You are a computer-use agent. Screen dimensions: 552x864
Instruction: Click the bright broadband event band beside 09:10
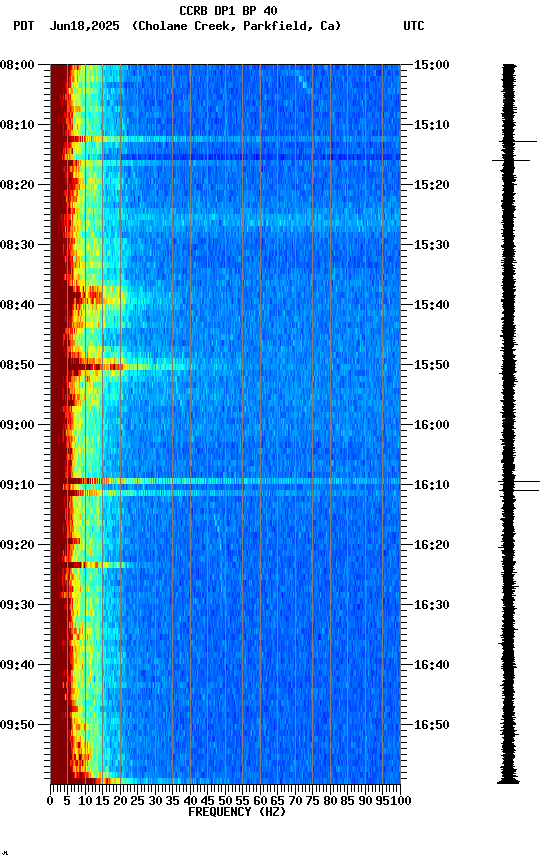click(x=225, y=482)
